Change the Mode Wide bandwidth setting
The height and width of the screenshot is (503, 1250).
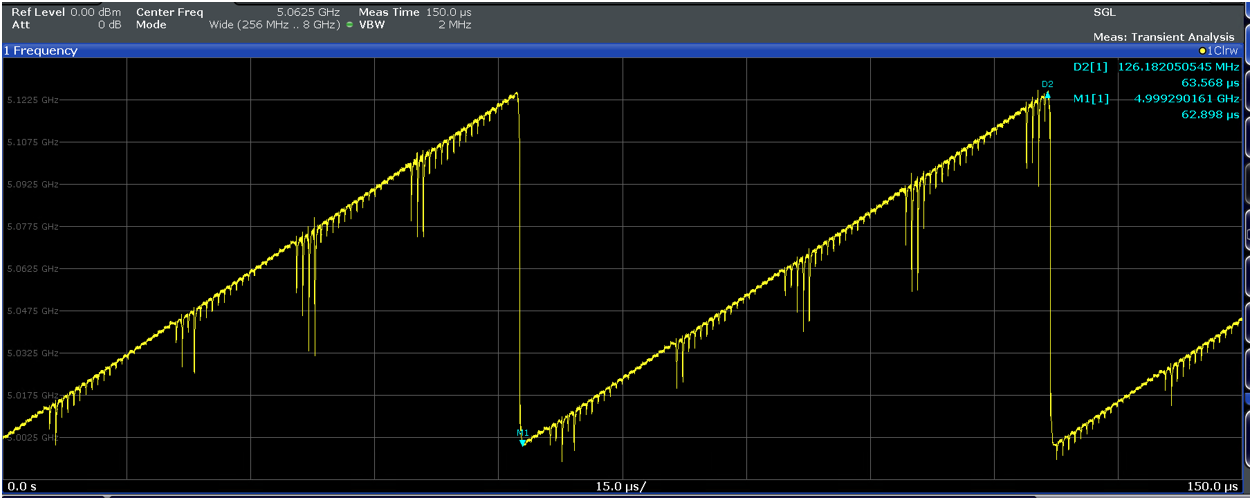pos(274,24)
